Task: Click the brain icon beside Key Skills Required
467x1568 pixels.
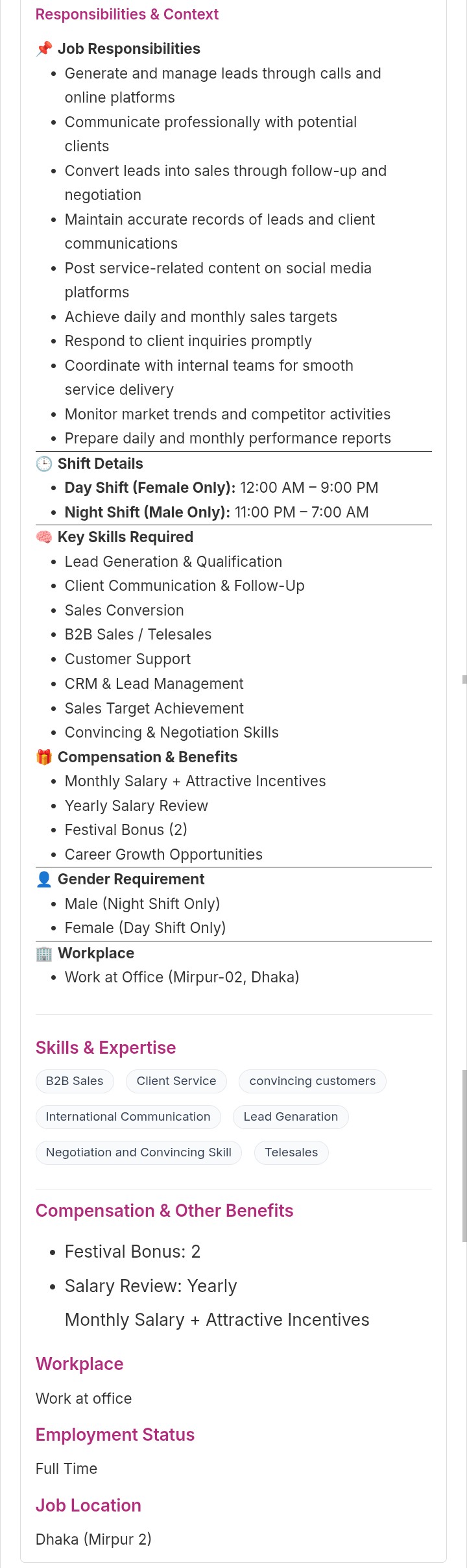Action: tap(44, 537)
